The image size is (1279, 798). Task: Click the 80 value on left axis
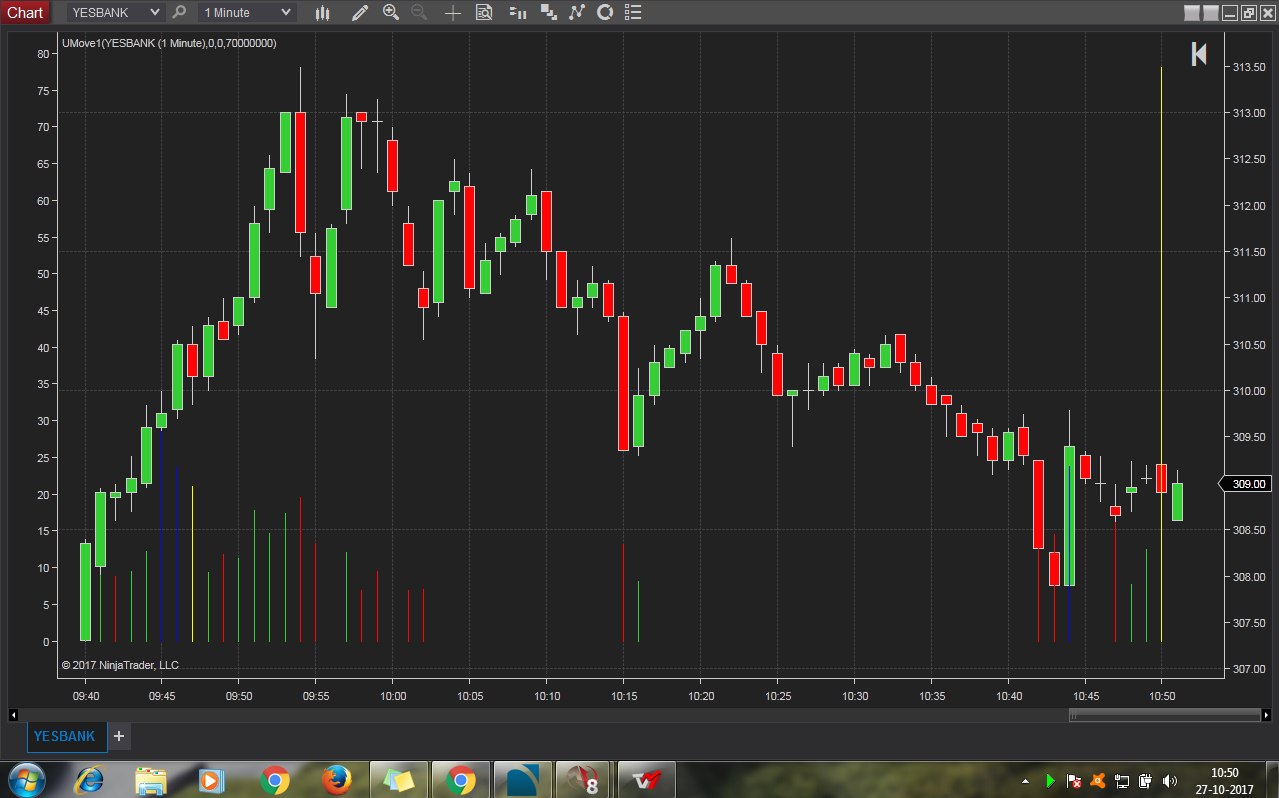pos(43,53)
